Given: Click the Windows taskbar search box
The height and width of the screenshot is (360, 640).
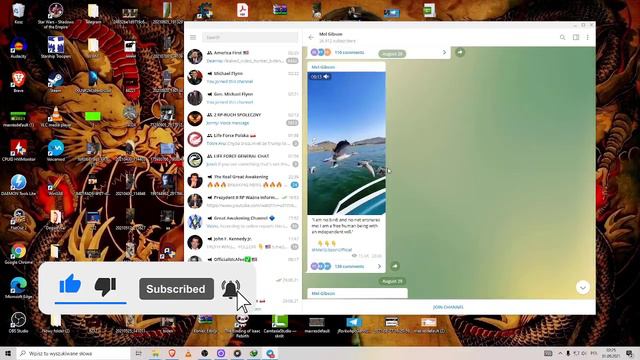Looking at the screenshot, I should 73,353.
